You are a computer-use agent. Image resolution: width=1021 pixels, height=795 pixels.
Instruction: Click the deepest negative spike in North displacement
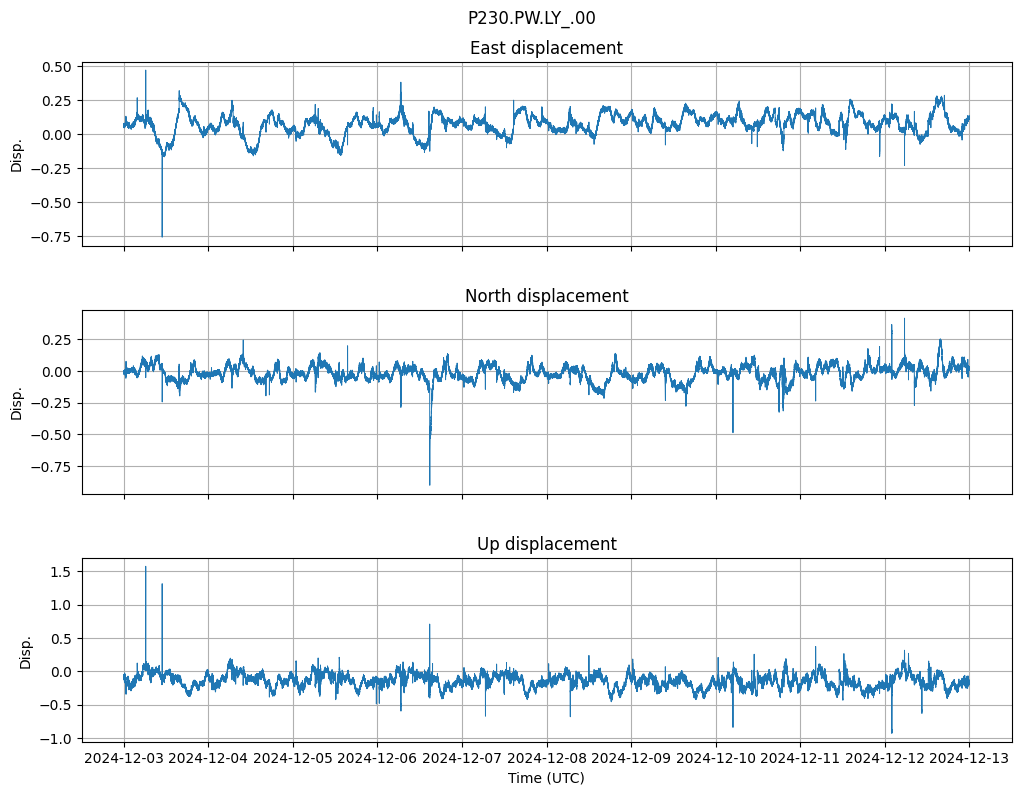[x=430, y=482]
